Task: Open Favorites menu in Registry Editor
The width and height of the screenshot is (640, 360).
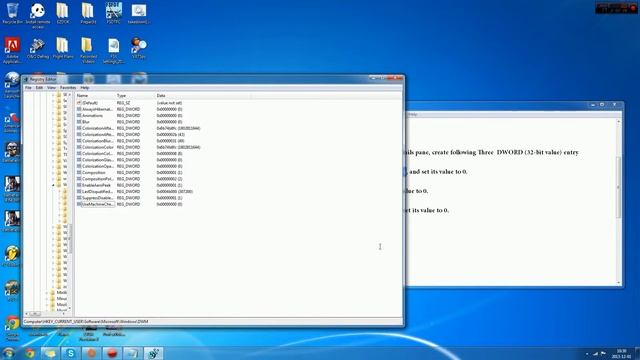Action: [68, 88]
